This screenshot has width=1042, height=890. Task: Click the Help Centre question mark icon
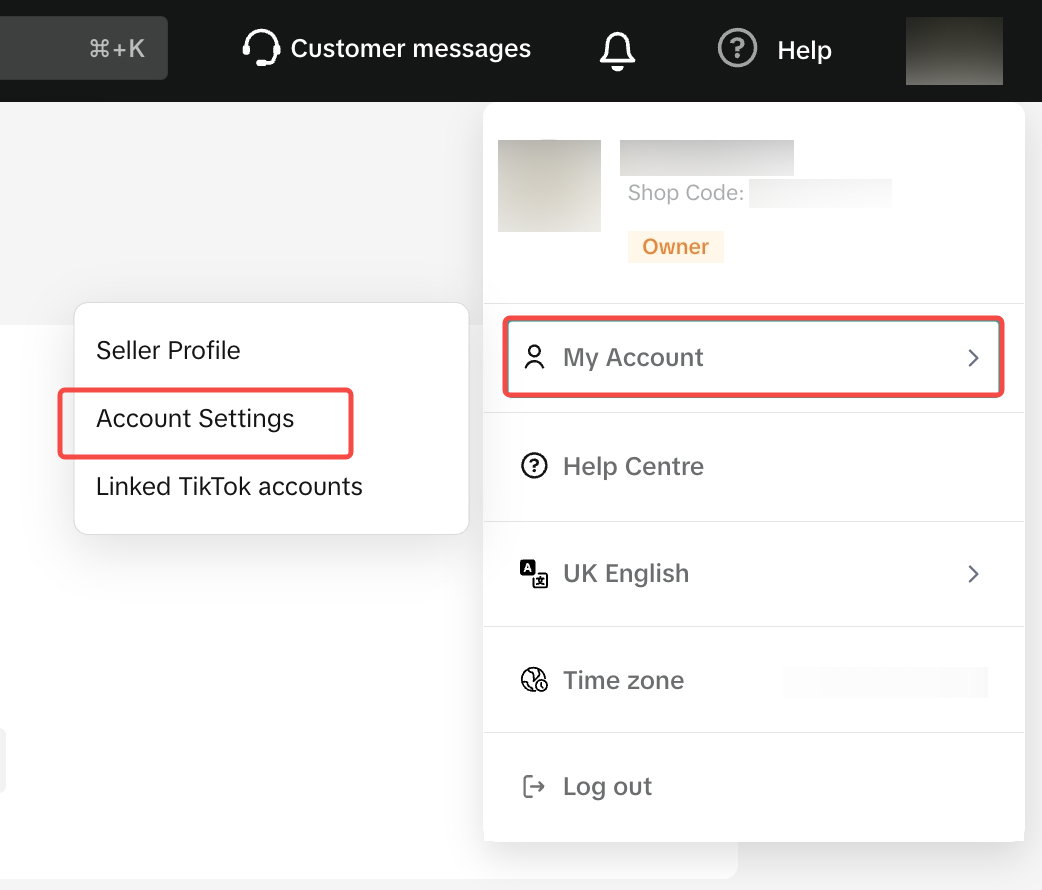(x=535, y=466)
